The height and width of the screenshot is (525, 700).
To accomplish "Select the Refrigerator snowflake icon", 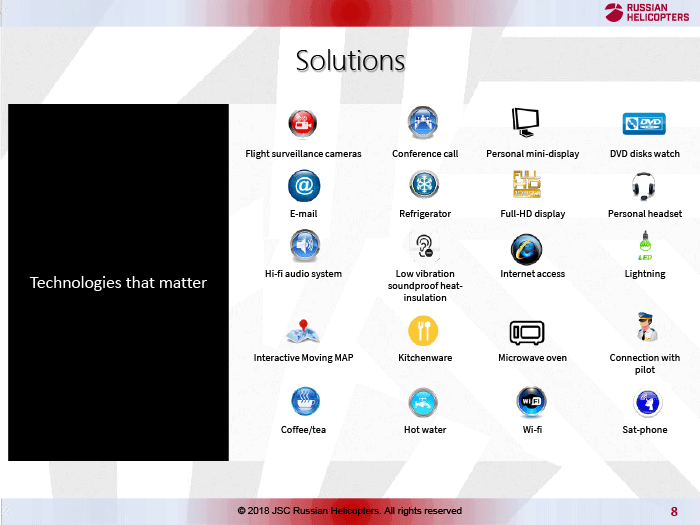I will [425, 185].
